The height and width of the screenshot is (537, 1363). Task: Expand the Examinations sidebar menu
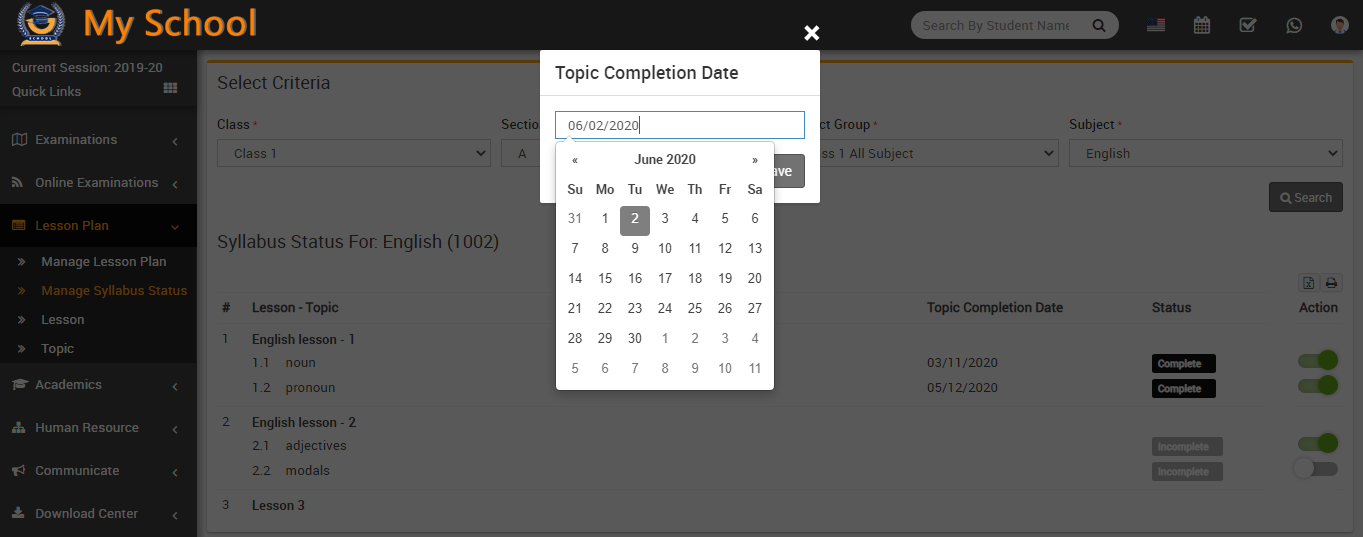(97, 140)
